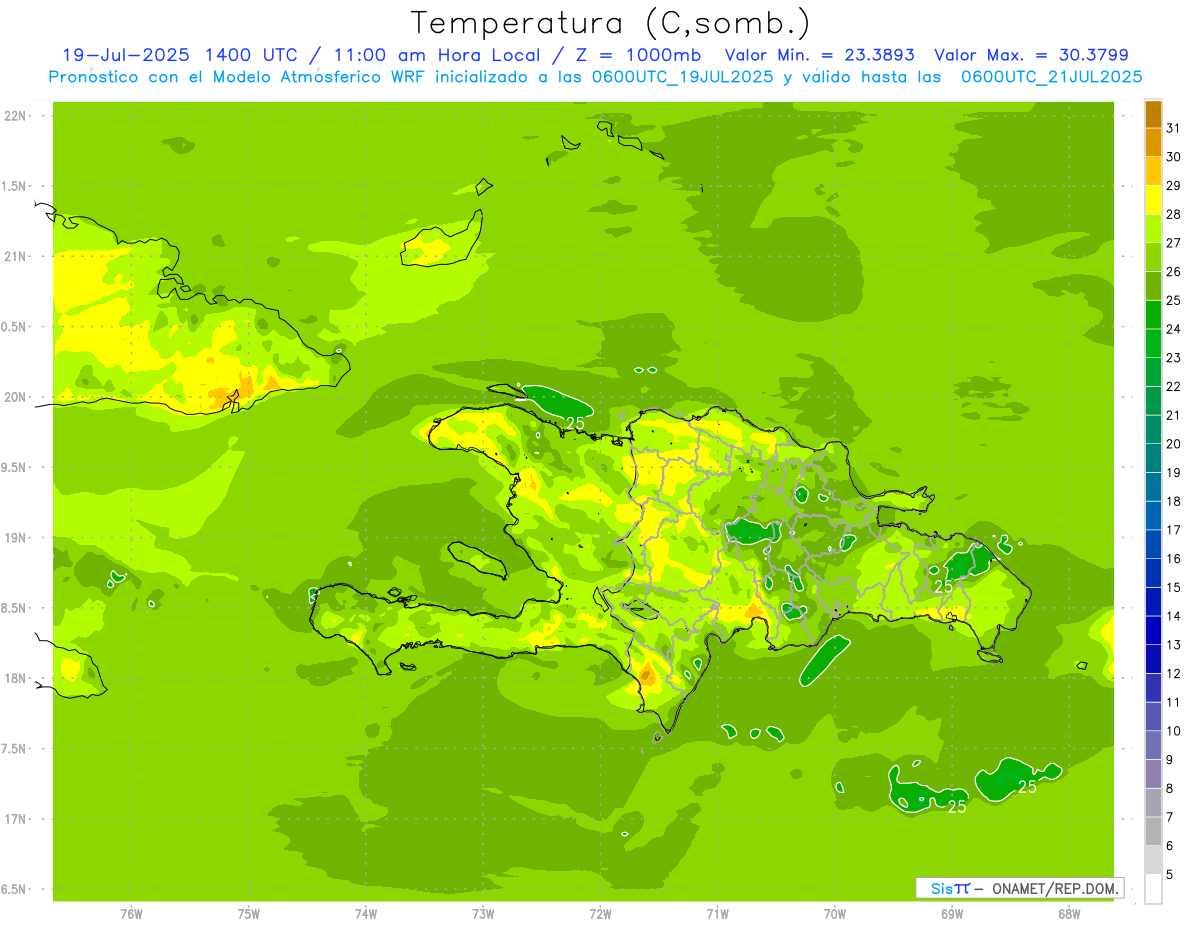1200x927 pixels.
Task: Click the color scale label '28'
Action: click(1174, 214)
